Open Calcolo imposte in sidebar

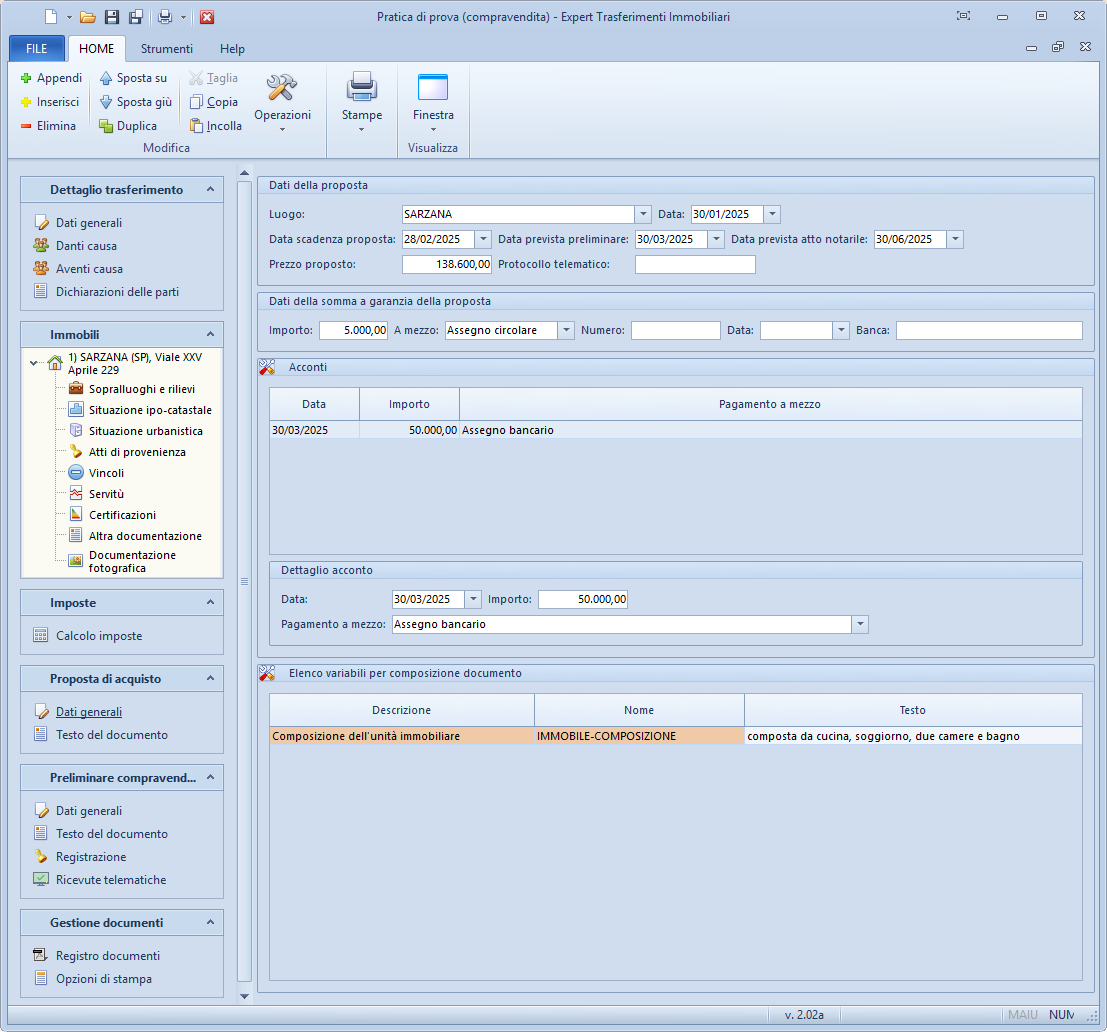tap(98, 636)
